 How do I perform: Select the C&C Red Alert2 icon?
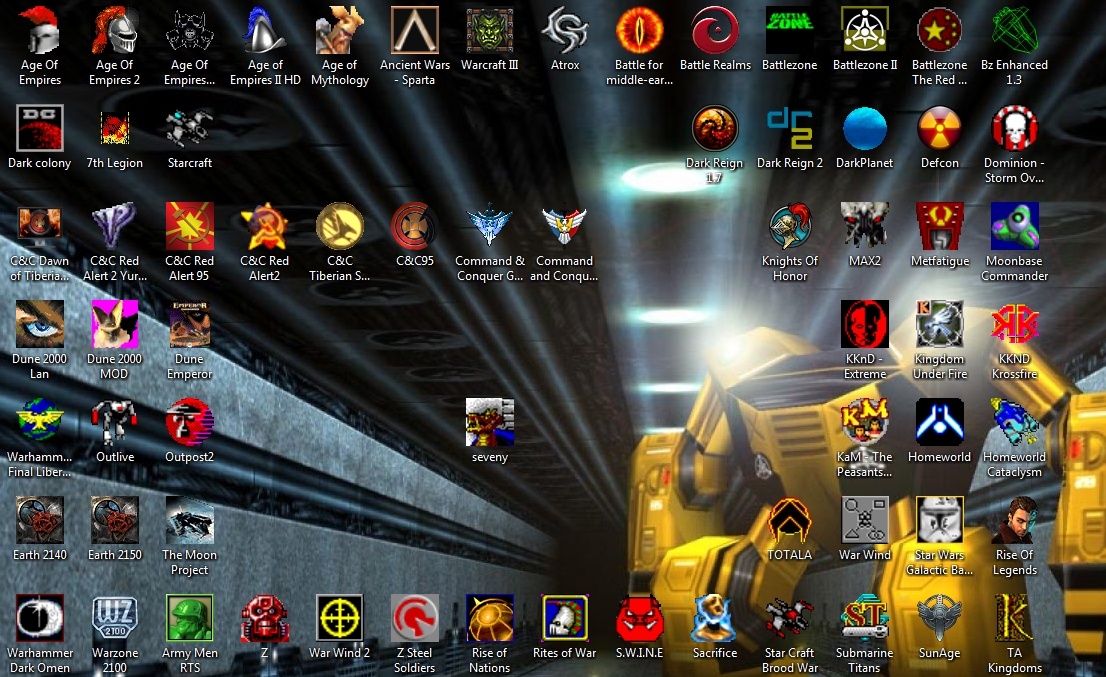pyautogui.click(x=265, y=226)
